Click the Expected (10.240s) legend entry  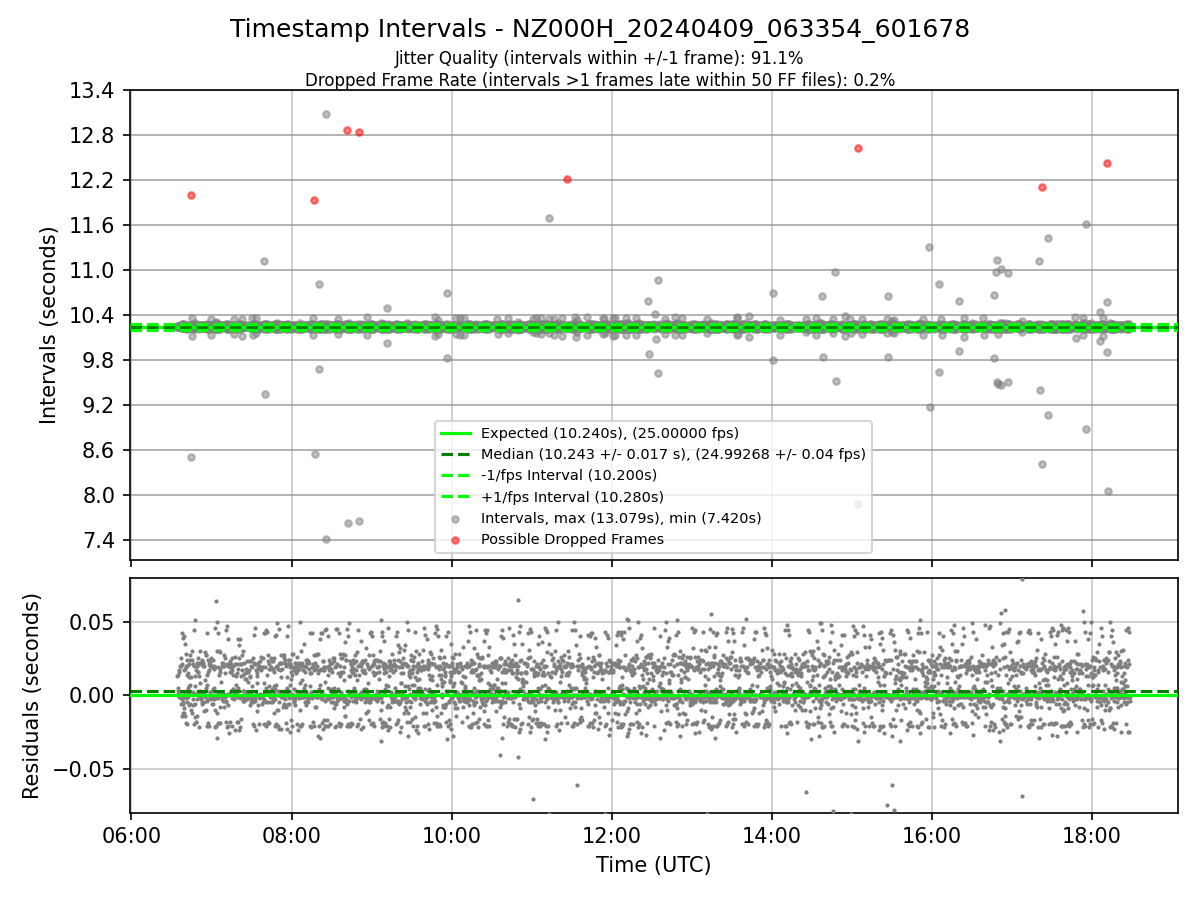[610, 433]
